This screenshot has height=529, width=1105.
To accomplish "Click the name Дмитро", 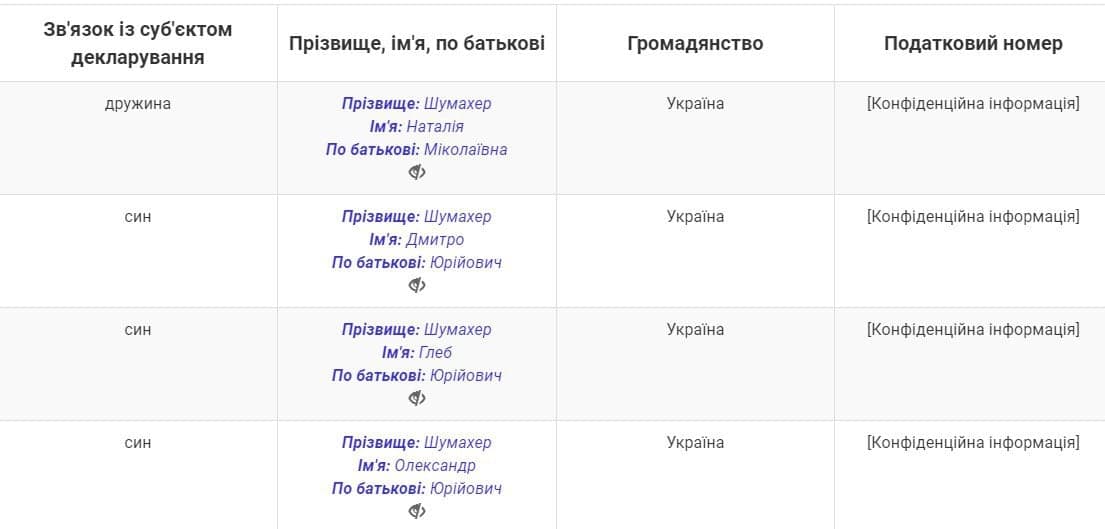I will pos(435,239).
